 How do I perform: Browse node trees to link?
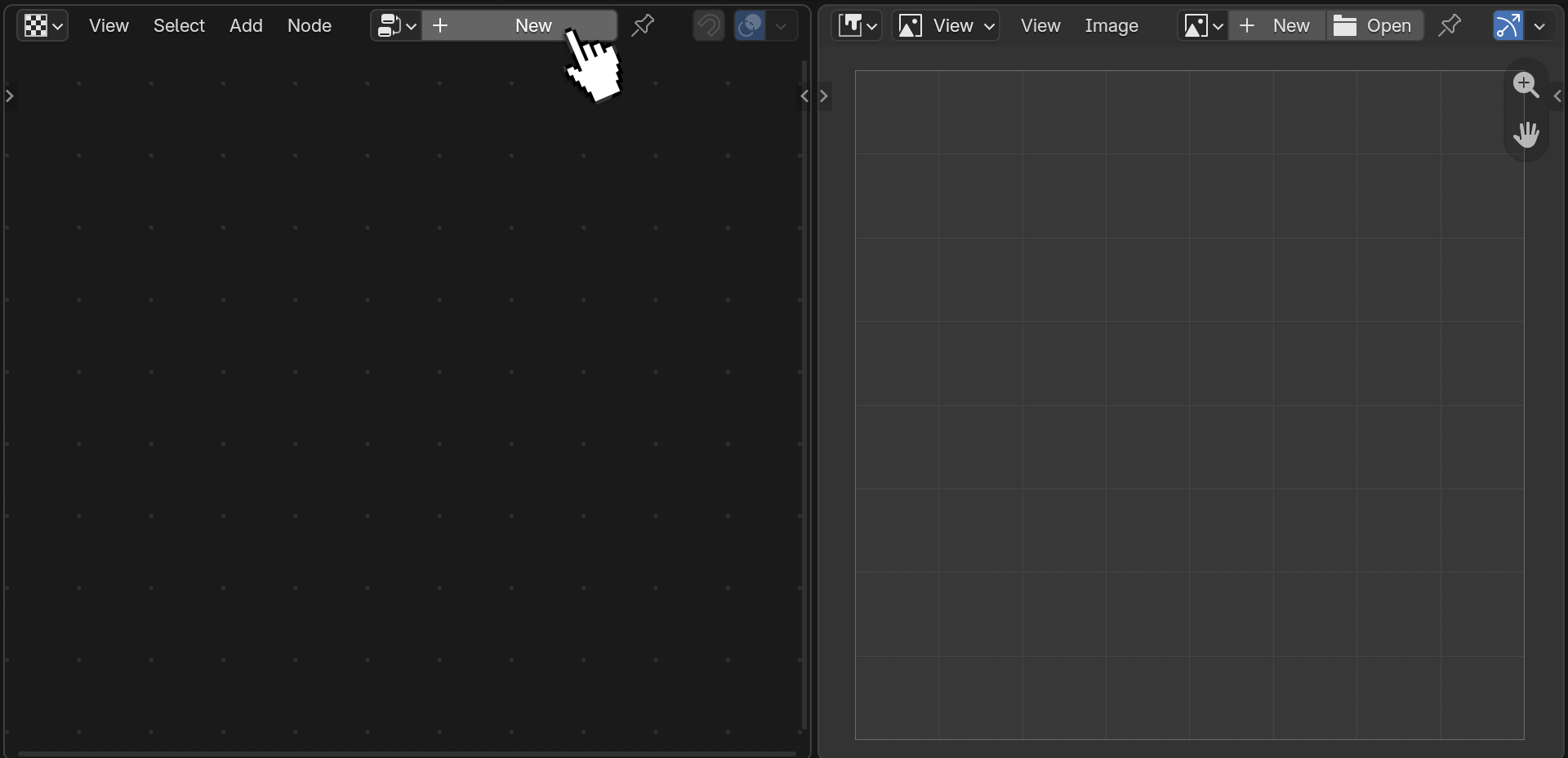click(397, 26)
